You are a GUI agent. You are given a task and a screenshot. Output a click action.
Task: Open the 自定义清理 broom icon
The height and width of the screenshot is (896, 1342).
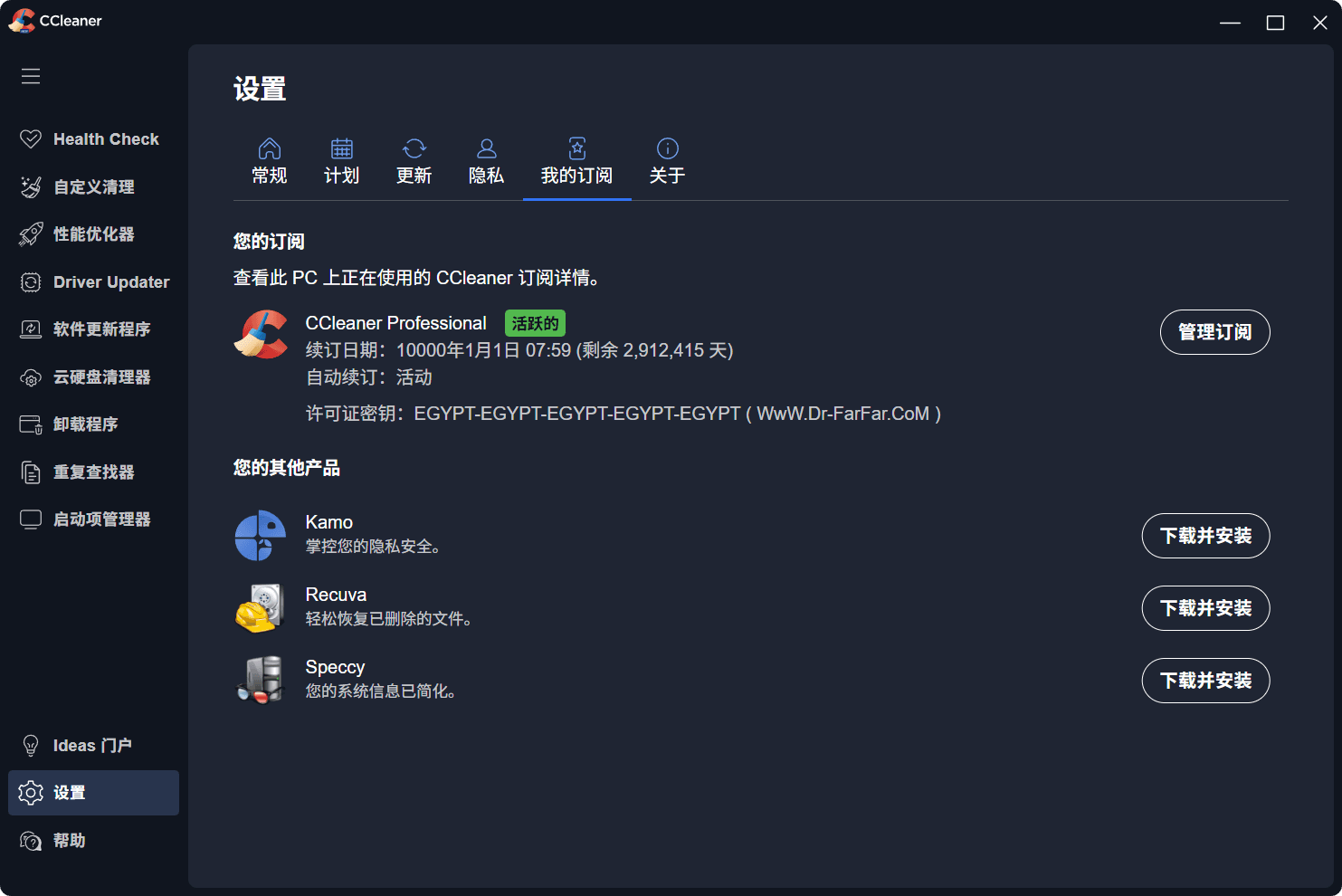pyautogui.click(x=31, y=186)
